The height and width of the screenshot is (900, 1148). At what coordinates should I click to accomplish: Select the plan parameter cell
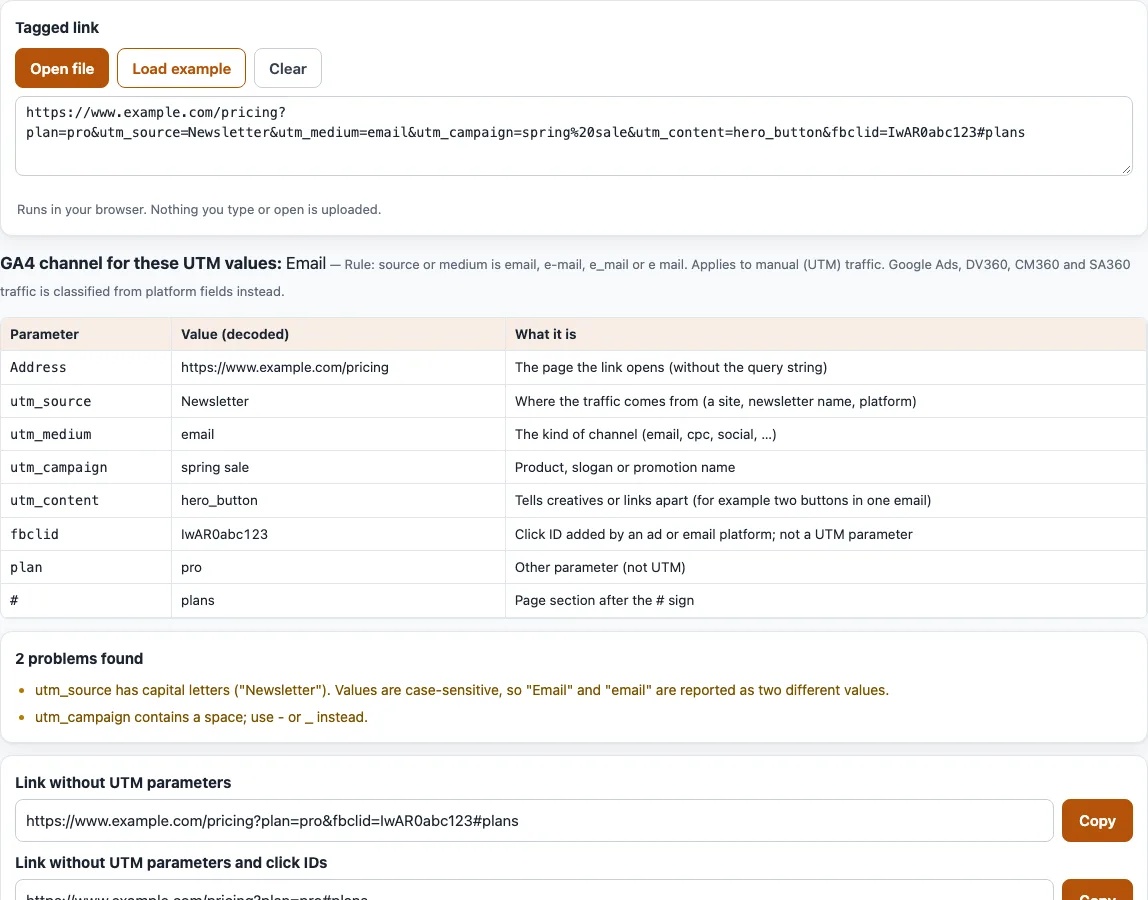(x=86, y=567)
